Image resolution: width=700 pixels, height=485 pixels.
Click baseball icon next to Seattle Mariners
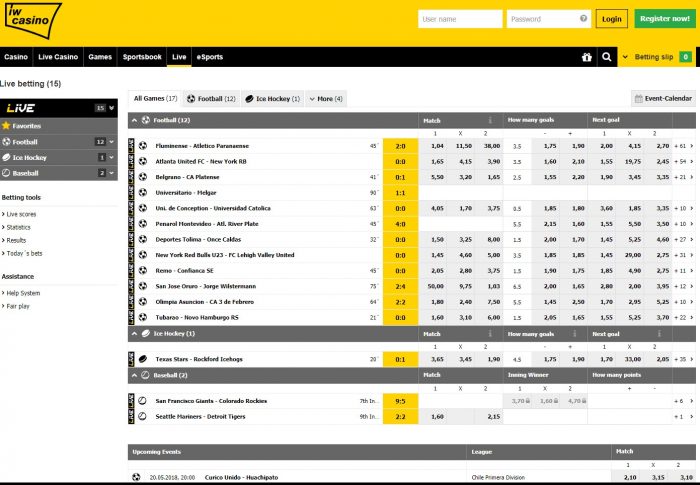coord(142,416)
